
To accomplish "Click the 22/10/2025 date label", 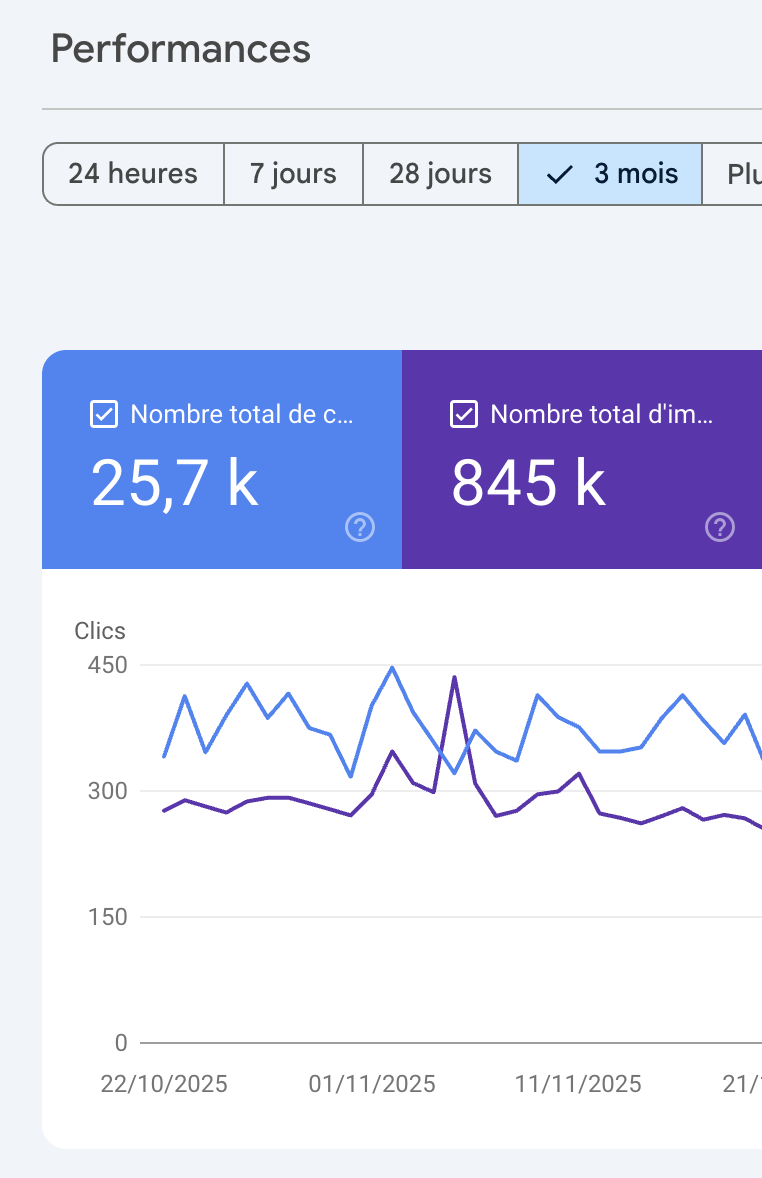I will (164, 1084).
